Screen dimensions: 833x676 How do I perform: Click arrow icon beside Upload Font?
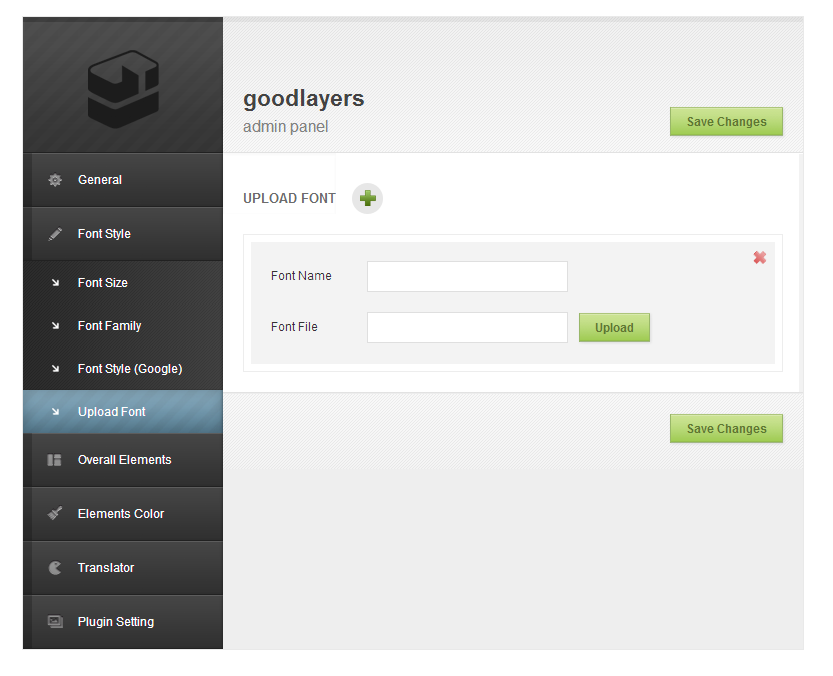55,412
